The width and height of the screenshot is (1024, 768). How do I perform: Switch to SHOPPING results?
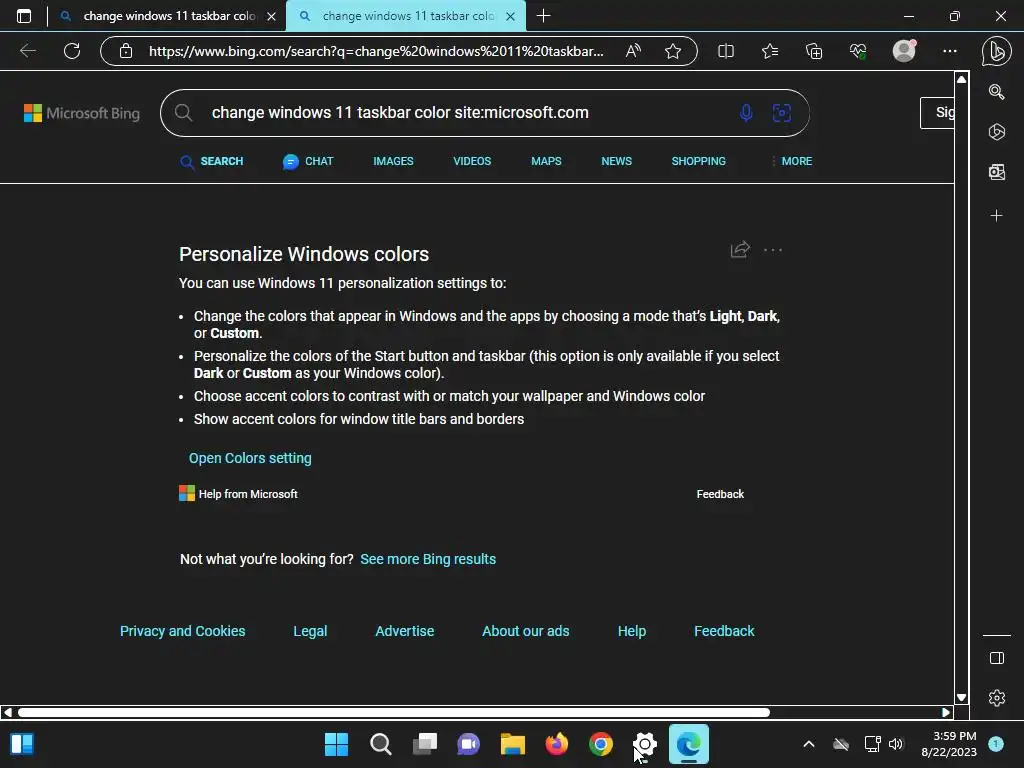(698, 161)
